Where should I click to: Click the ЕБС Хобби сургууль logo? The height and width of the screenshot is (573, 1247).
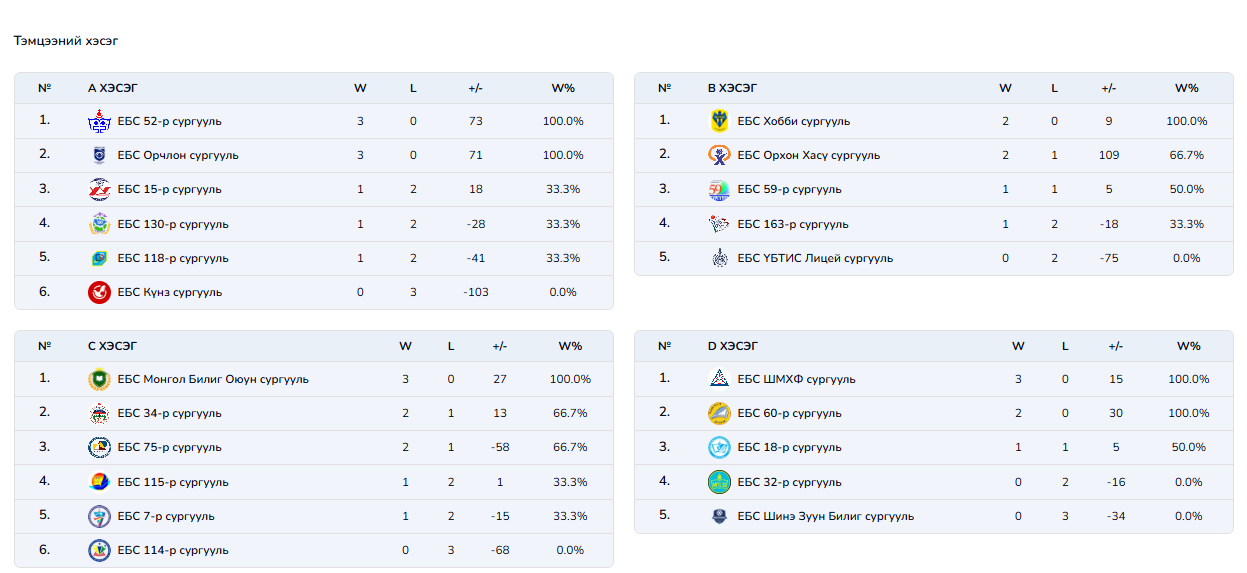click(x=719, y=121)
